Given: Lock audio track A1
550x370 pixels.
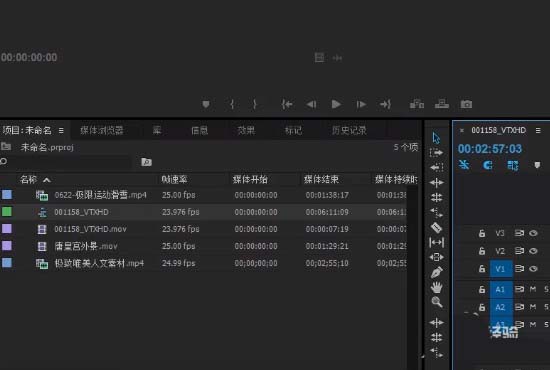Looking at the screenshot, I should 482,289.
